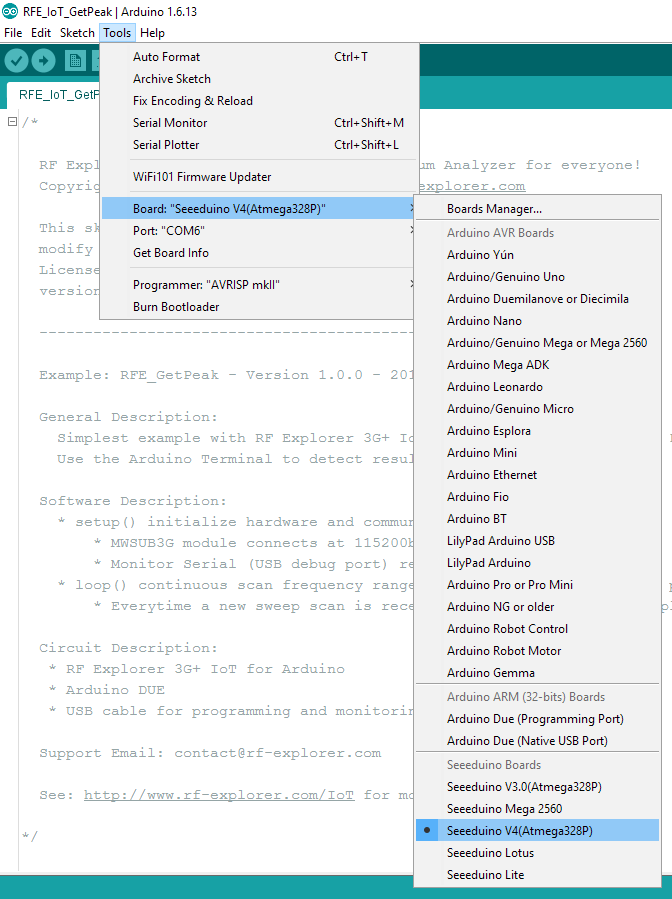Image resolution: width=672 pixels, height=899 pixels.
Task: Expand the Port COM6 submenu
Action: [257, 230]
